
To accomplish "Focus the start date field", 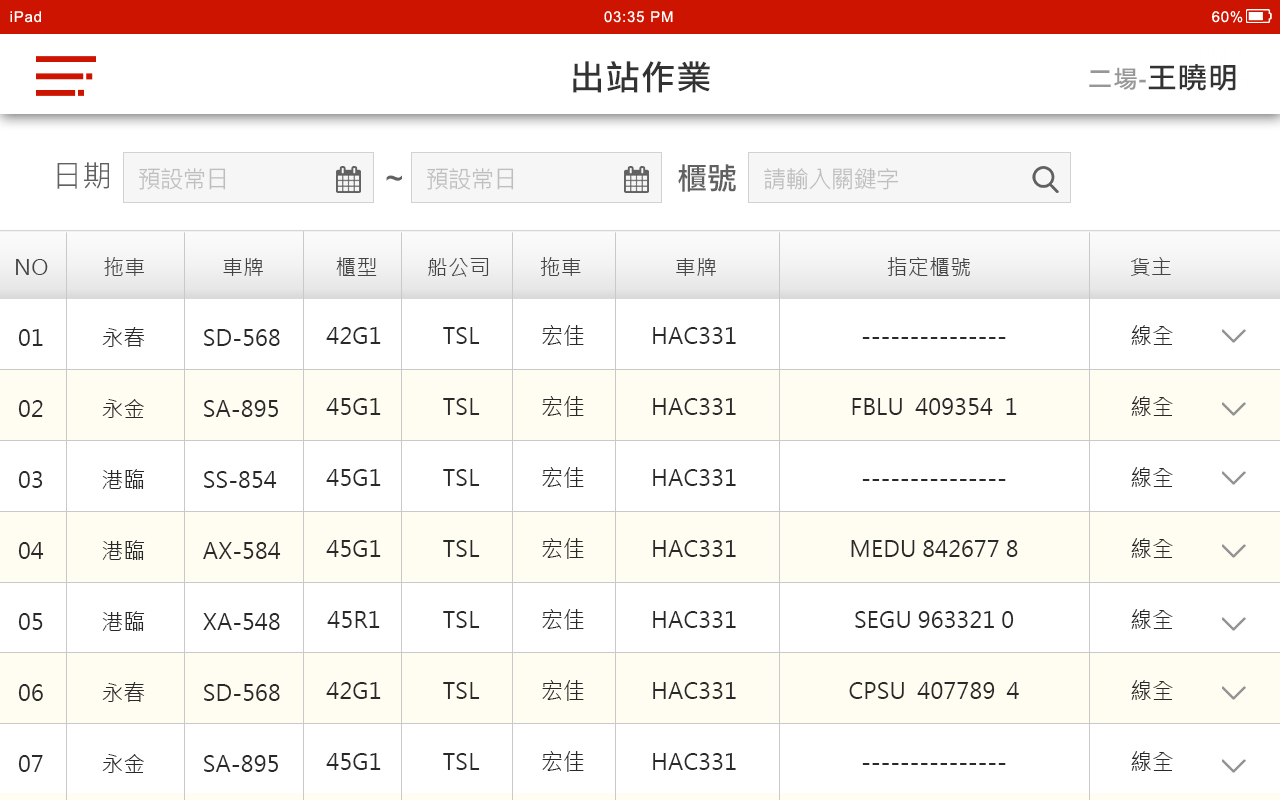I will tap(248, 178).
